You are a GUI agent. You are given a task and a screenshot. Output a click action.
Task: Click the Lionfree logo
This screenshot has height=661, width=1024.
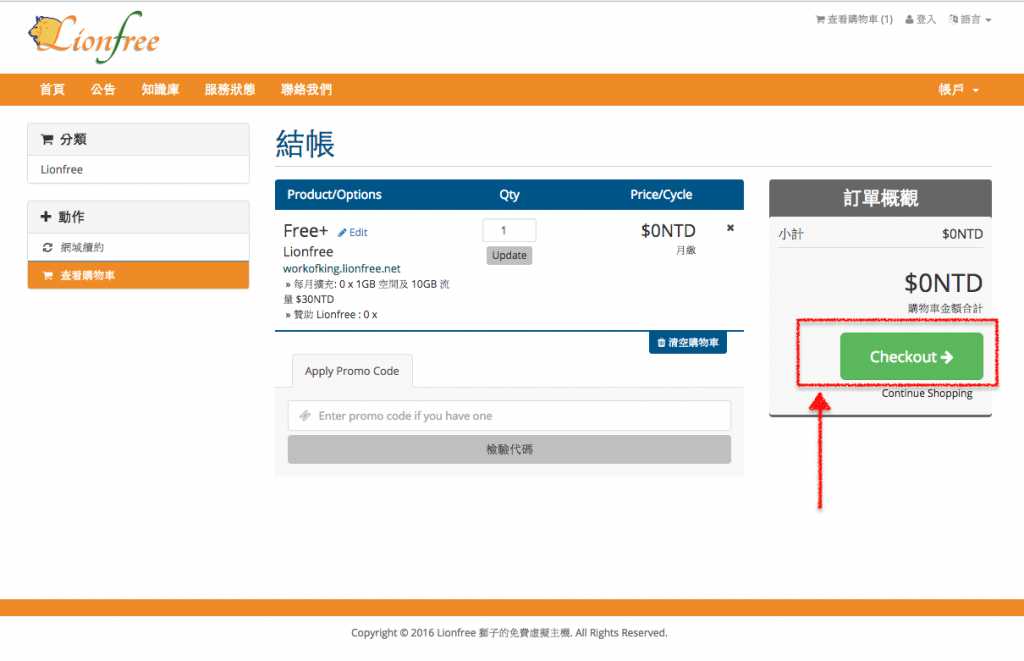[x=94, y=37]
